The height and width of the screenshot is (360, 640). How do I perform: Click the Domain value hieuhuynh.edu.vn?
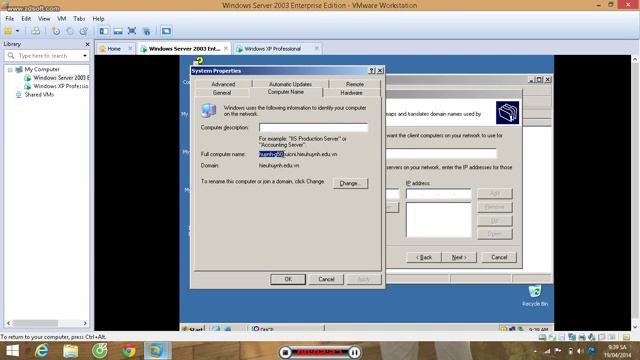(279, 166)
